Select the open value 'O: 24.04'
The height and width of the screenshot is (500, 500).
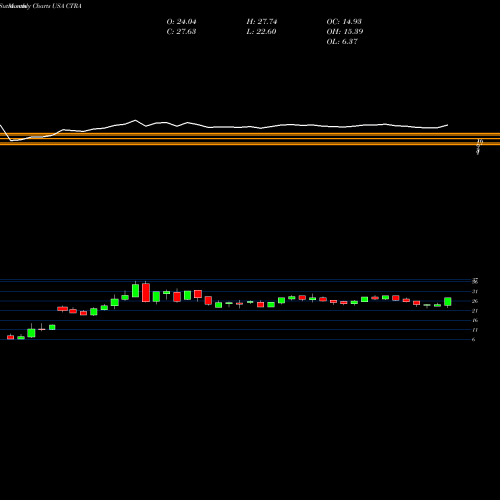[x=181, y=22]
